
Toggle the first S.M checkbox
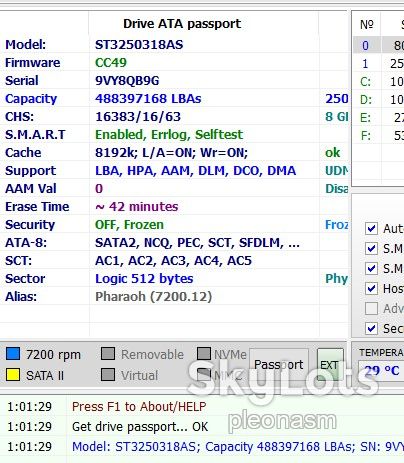pos(371,248)
